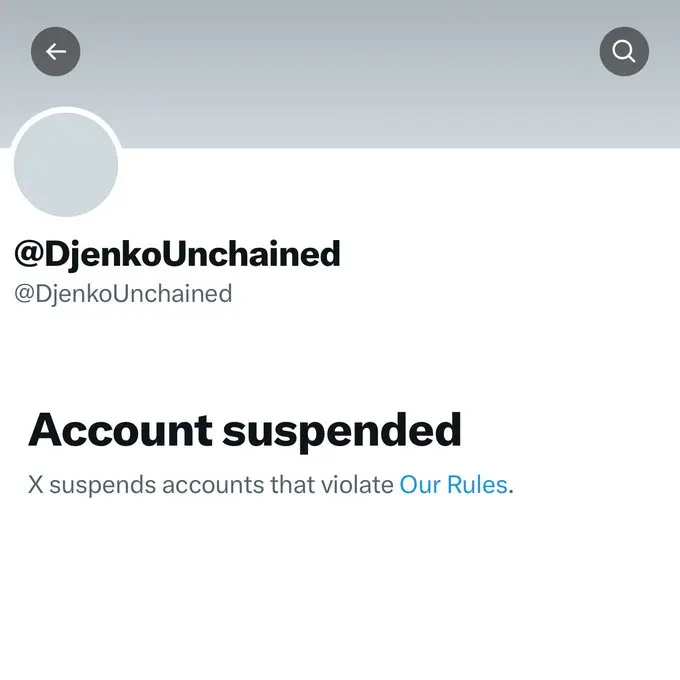Screen dimensions: 680x680
Task: Click the word "Our" in the blue link
Action: (419, 486)
